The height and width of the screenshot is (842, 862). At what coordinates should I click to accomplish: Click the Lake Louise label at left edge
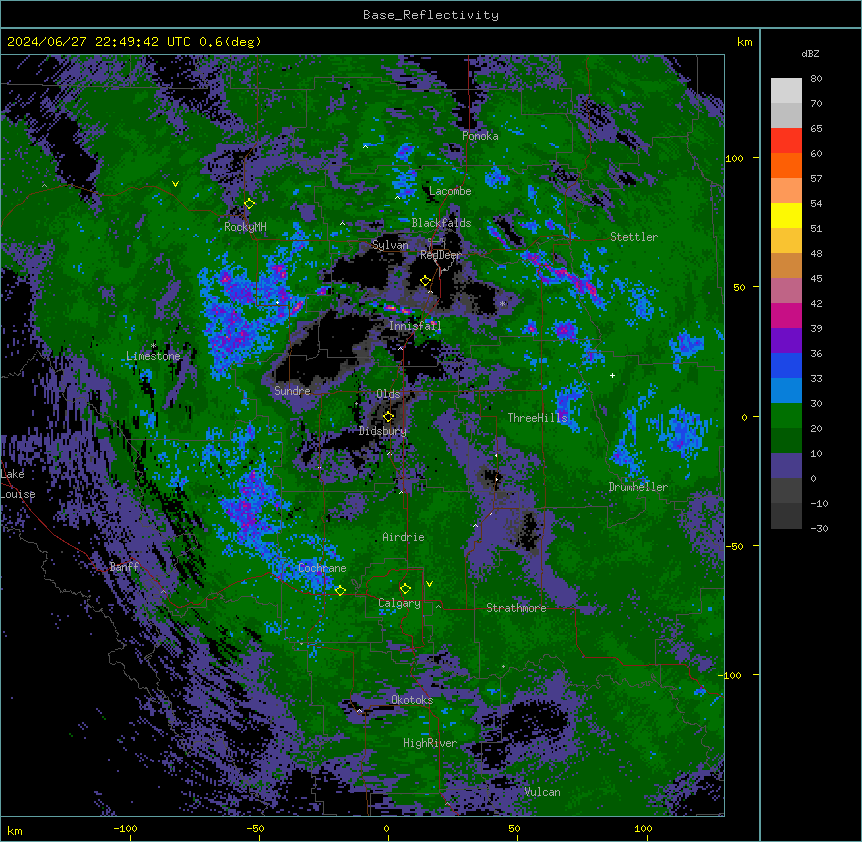[18, 484]
